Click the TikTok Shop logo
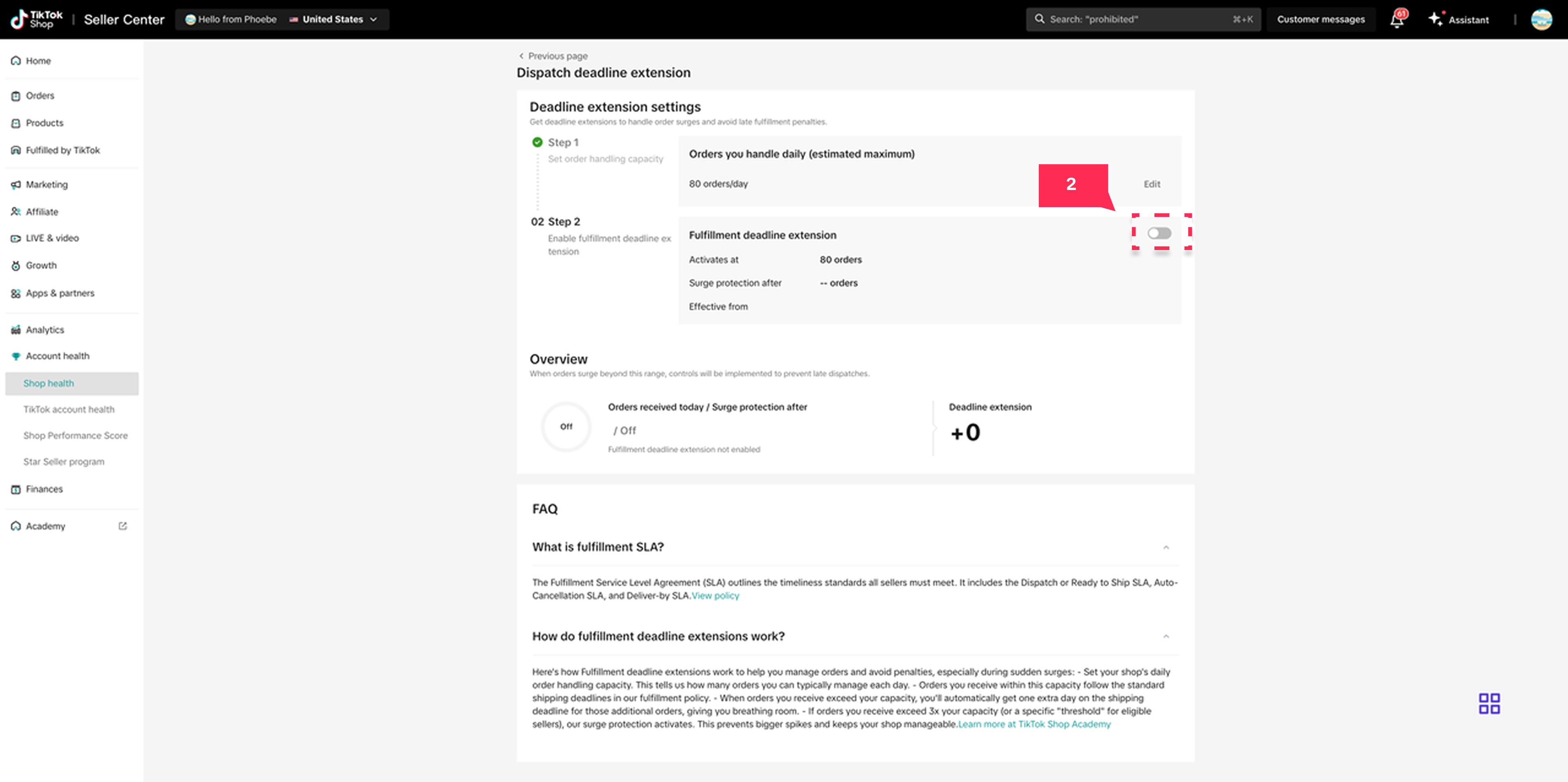The width and height of the screenshot is (1568, 782). point(36,20)
